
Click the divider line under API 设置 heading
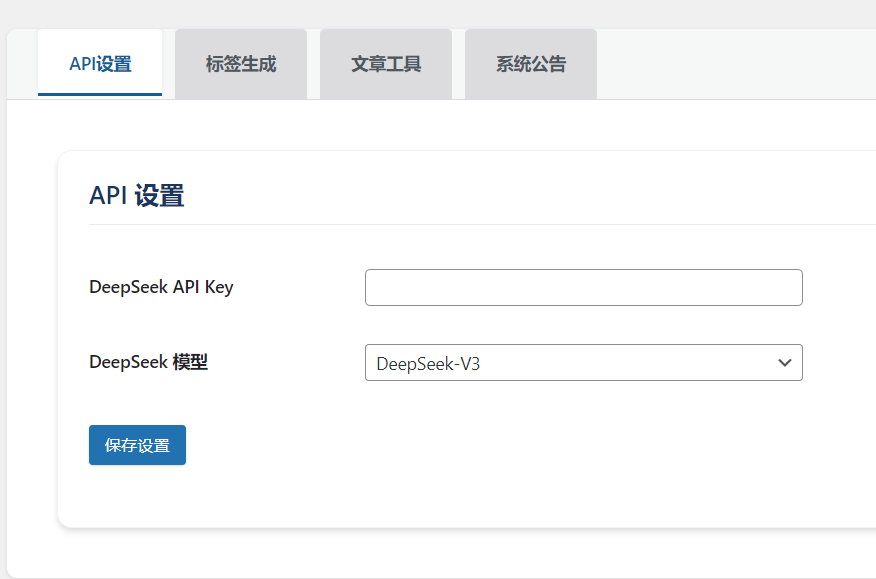coord(480,225)
